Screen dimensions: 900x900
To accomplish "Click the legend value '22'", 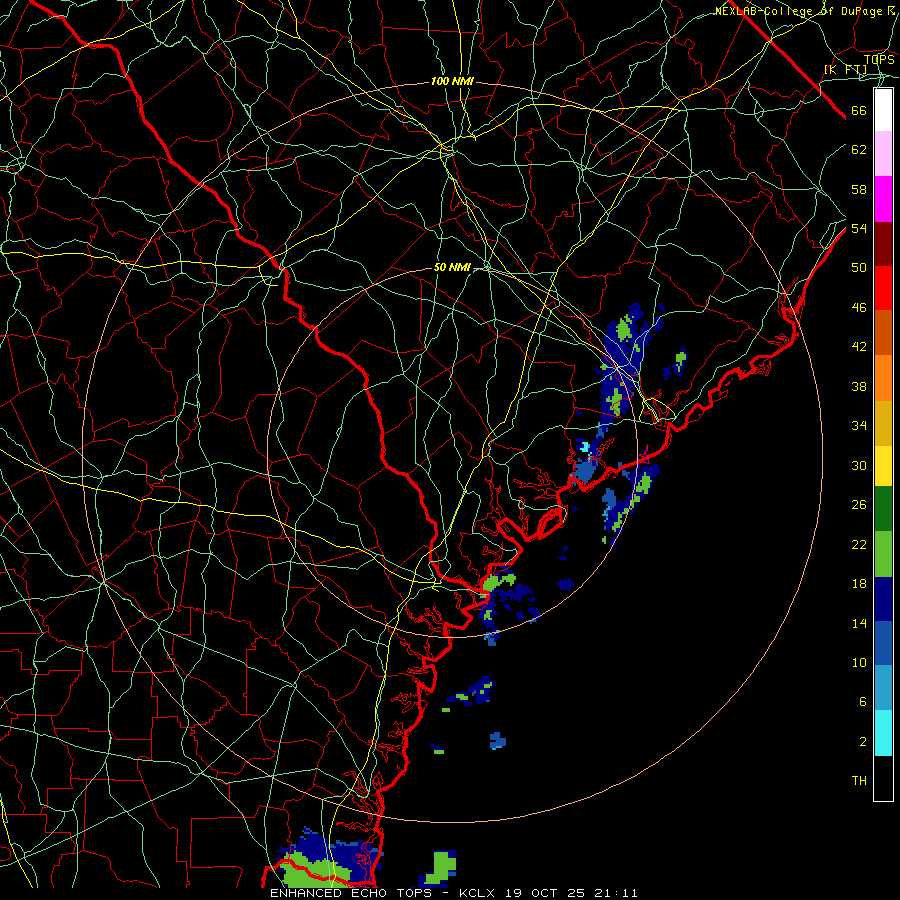I will (859, 544).
